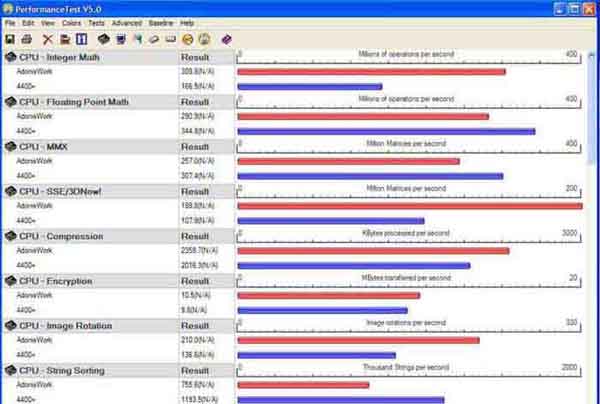Select the CPU - String Sorting heading
Screen dimensions: 600x404
pos(62,371)
